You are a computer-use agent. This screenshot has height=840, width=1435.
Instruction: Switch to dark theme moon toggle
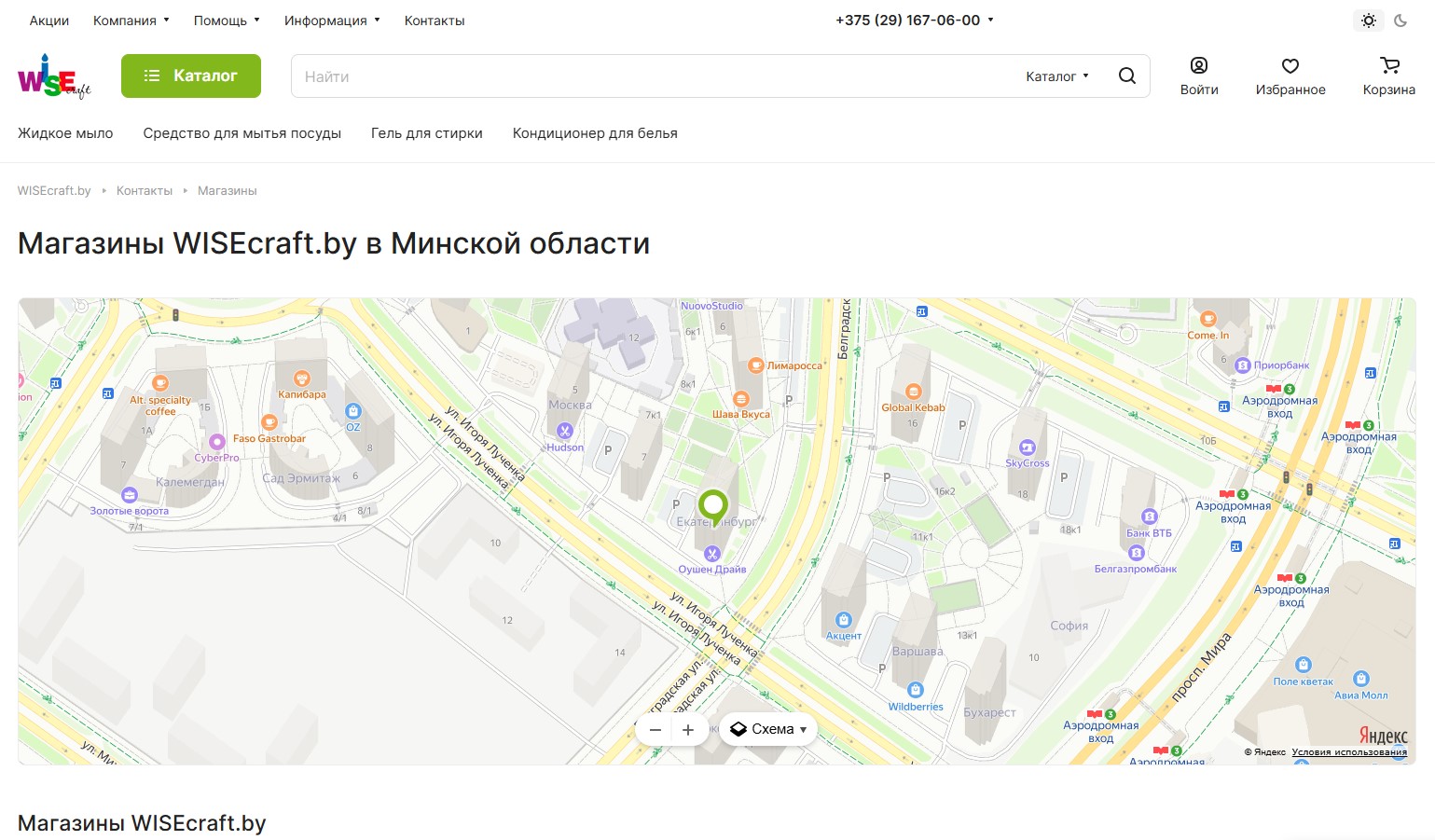(1401, 21)
